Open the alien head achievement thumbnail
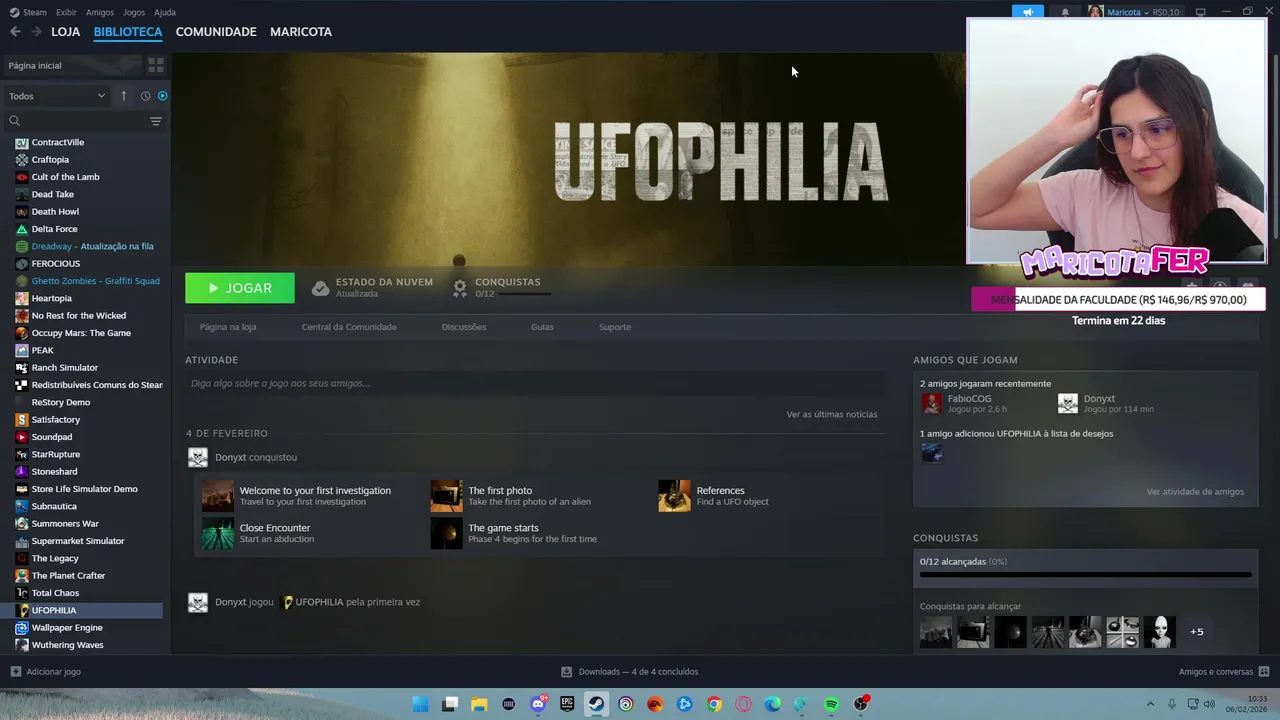 [x=1160, y=632]
